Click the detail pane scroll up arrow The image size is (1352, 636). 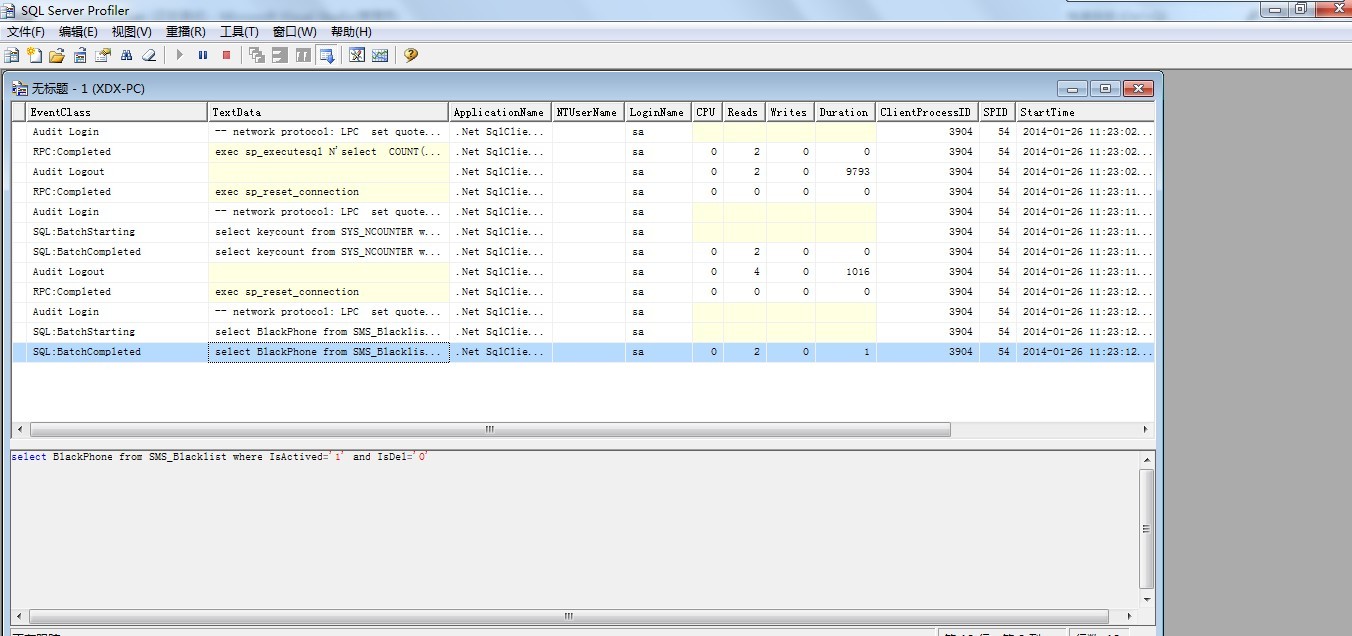pos(1146,459)
